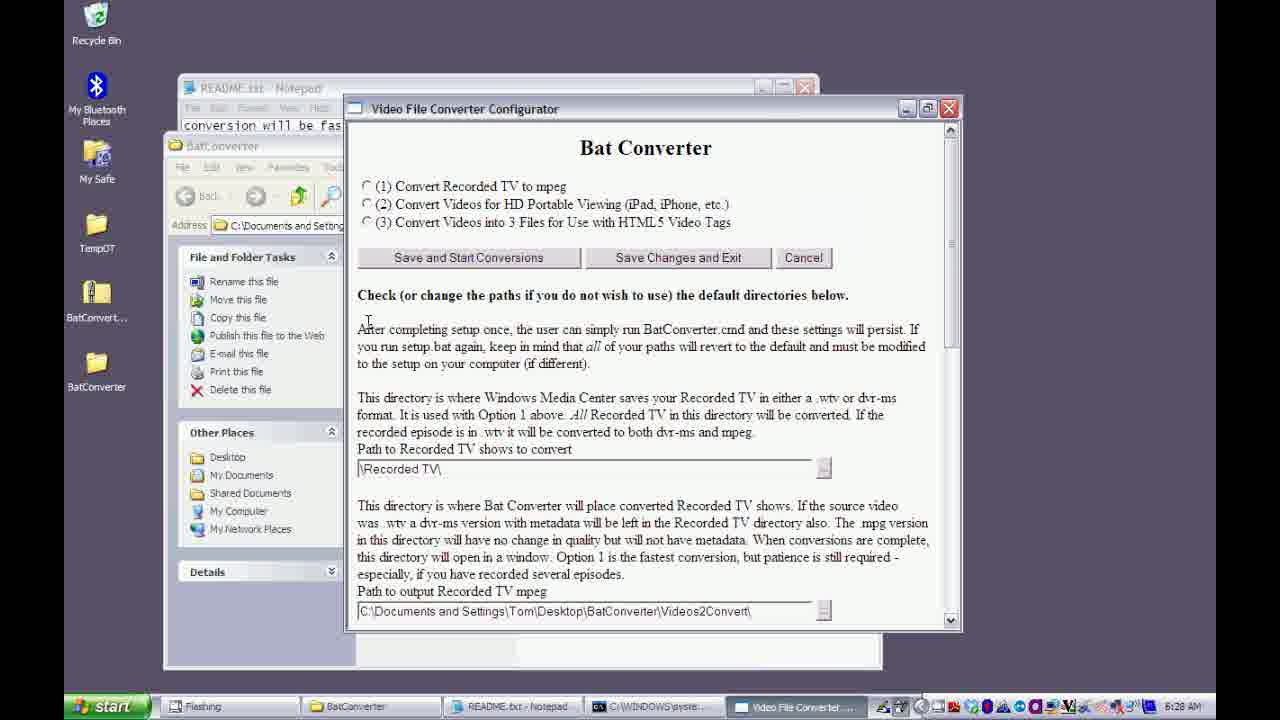Click Print this file task

coord(236,372)
